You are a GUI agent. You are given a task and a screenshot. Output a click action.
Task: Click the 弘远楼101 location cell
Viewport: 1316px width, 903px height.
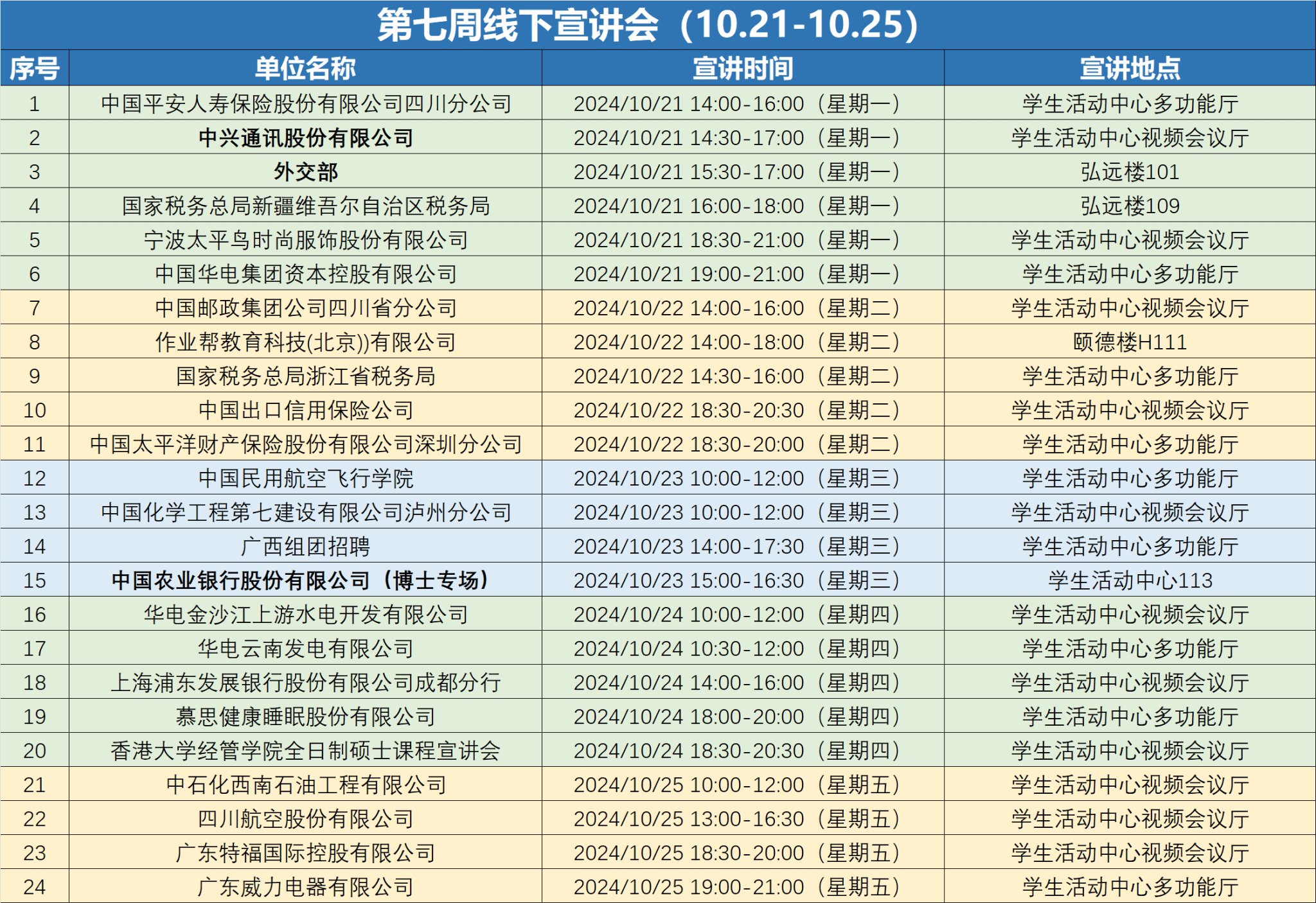1130,171
